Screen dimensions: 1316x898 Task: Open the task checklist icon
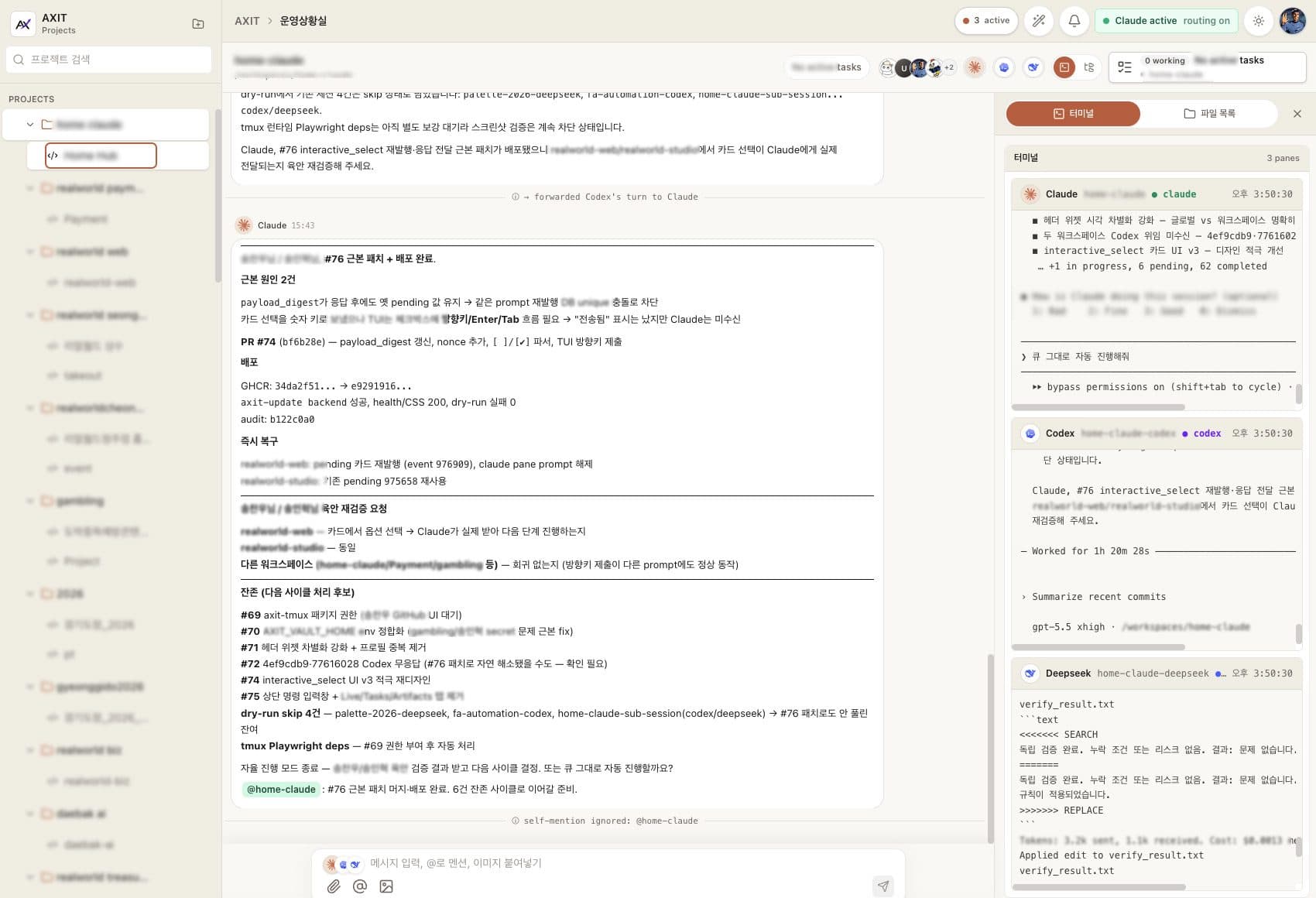click(x=1125, y=67)
